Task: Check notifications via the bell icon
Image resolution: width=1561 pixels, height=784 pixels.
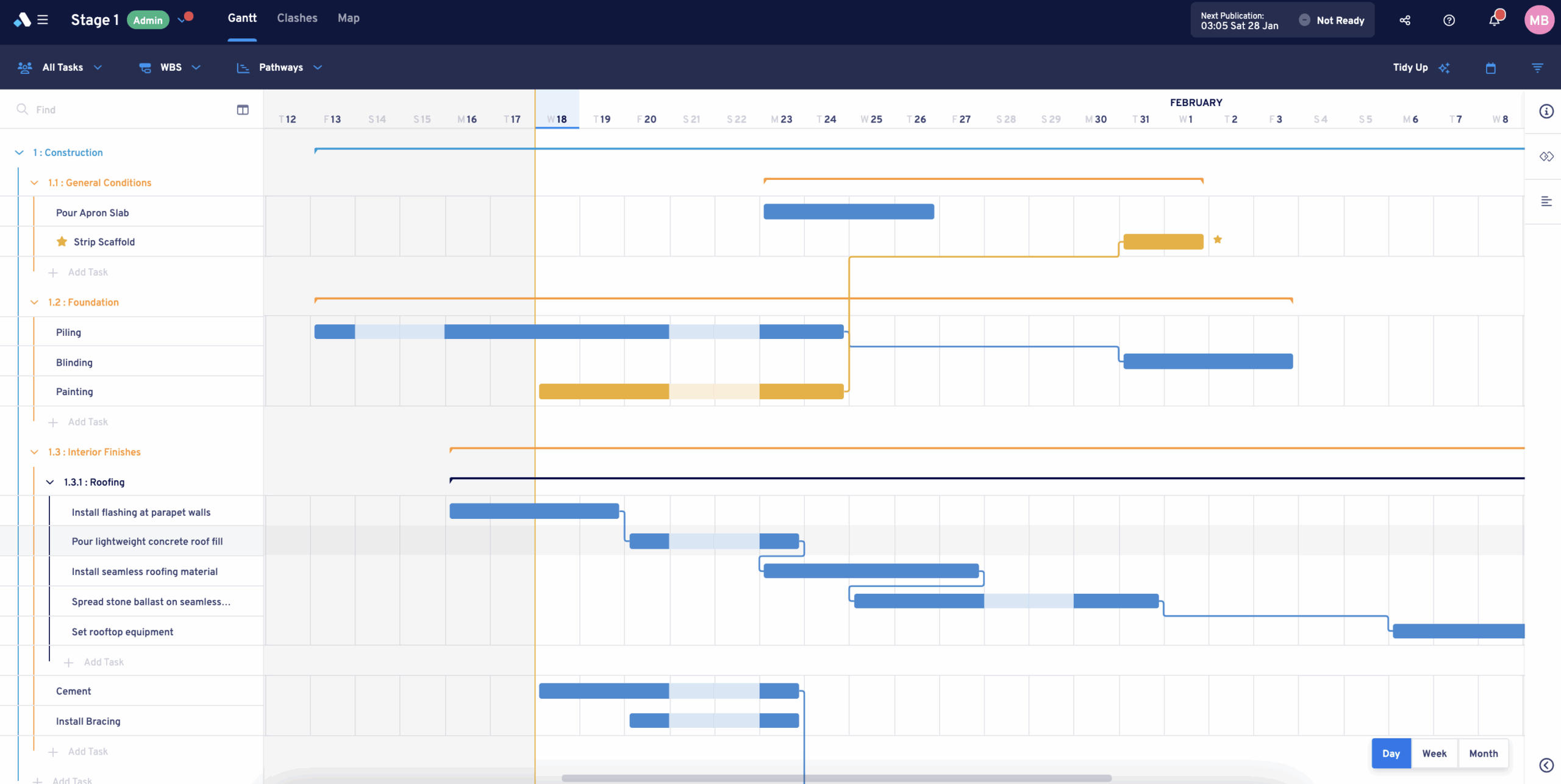Action: pos(1493,20)
